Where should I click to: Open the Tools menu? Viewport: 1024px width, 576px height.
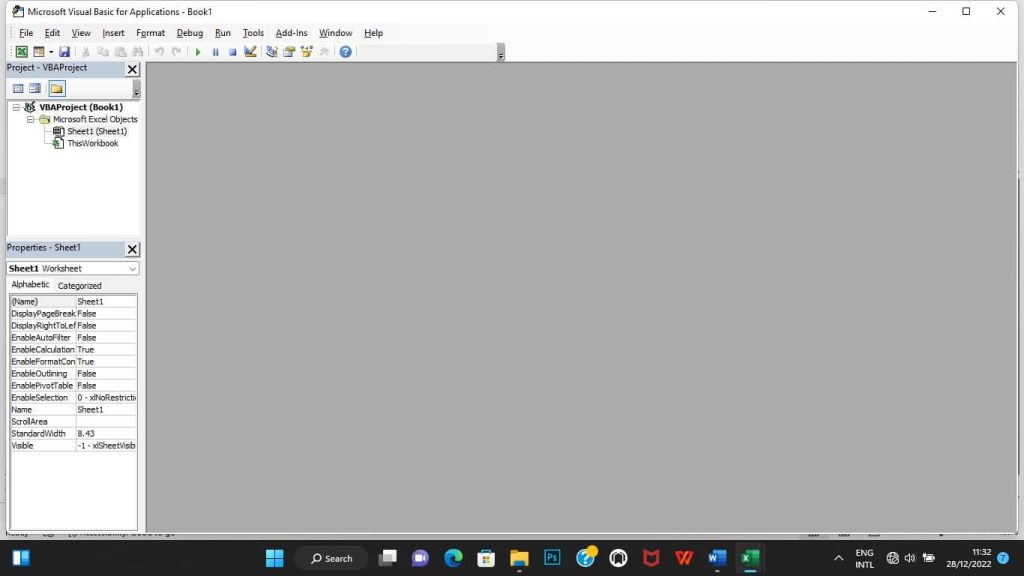coord(253,33)
